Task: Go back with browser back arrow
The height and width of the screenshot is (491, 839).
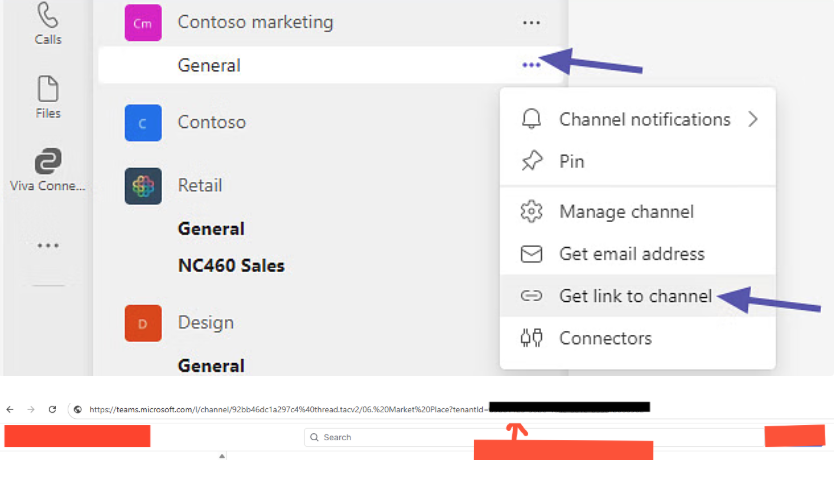Action: 10,409
